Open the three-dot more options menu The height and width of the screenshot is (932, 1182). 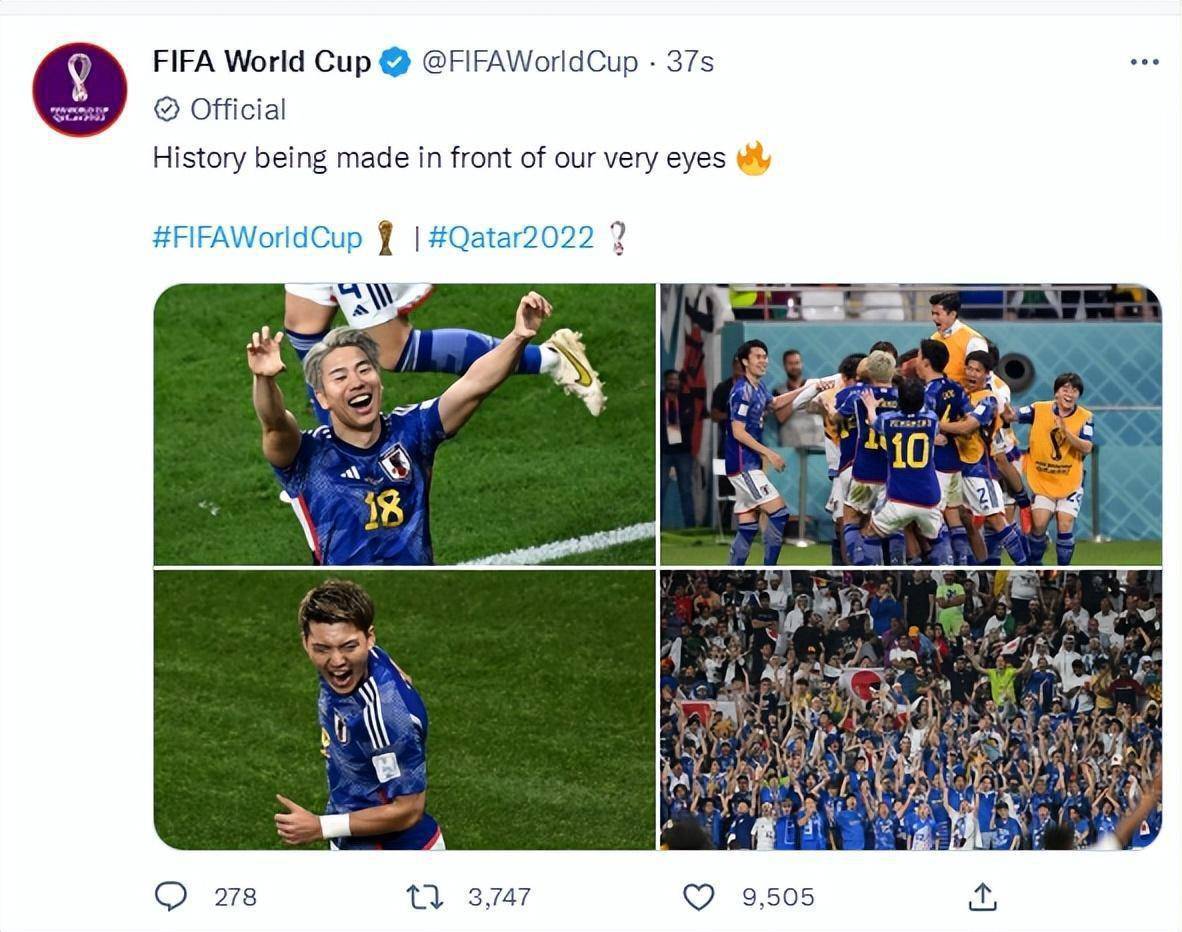tap(1144, 62)
